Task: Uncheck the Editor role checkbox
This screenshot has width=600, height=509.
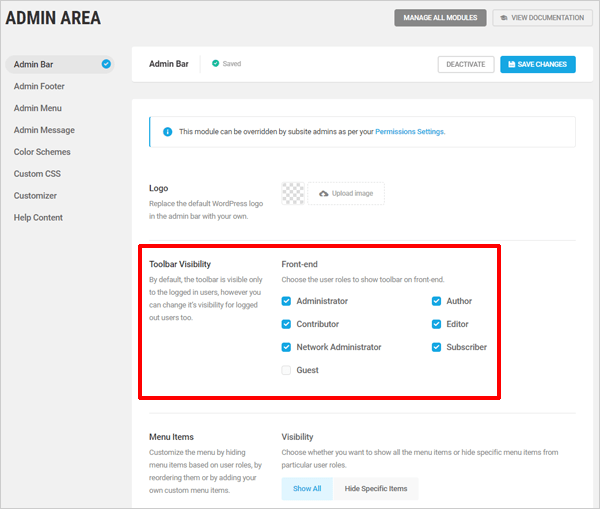Action: coord(436,324)
